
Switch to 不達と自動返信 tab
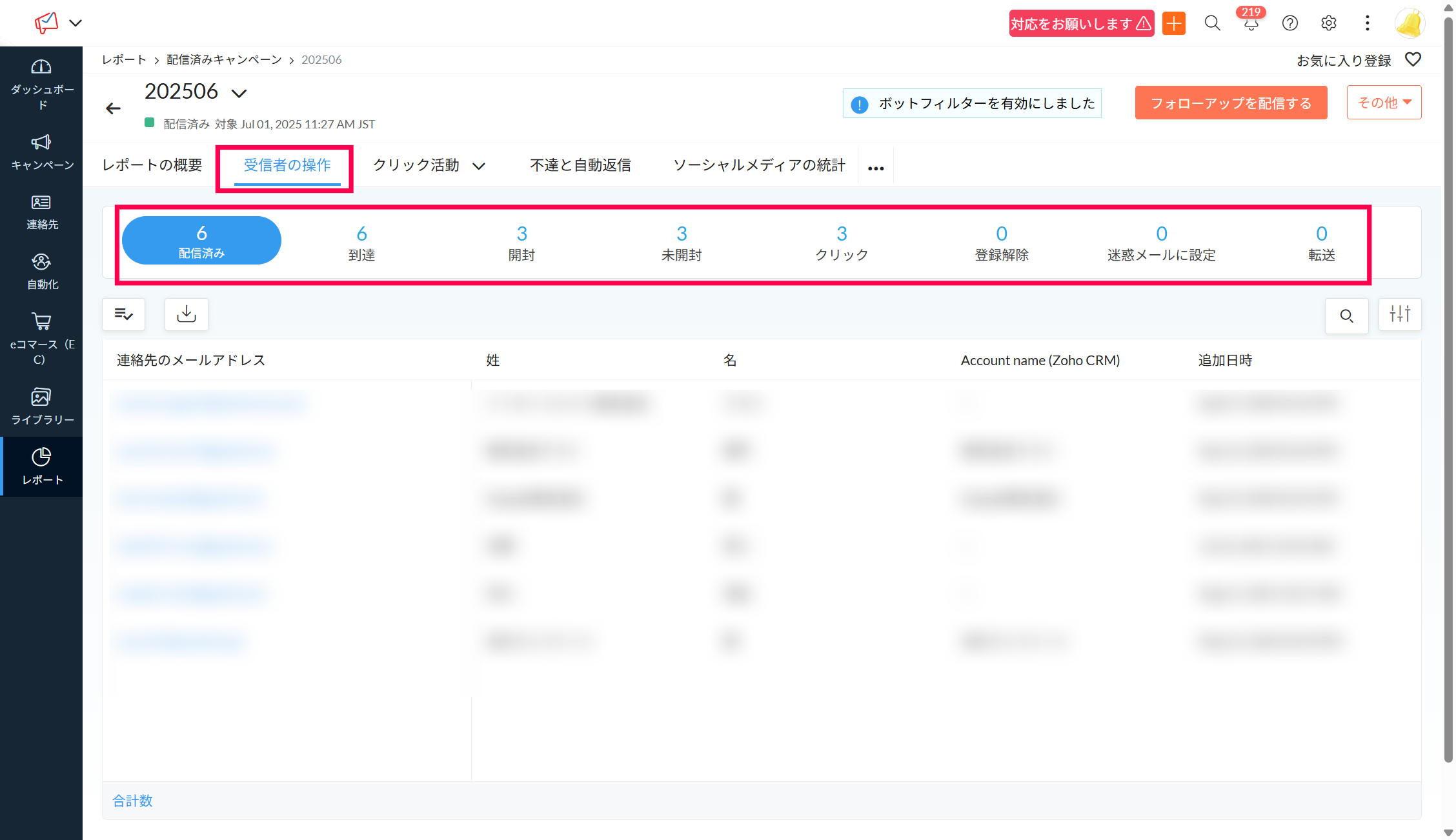pos(580,165)
